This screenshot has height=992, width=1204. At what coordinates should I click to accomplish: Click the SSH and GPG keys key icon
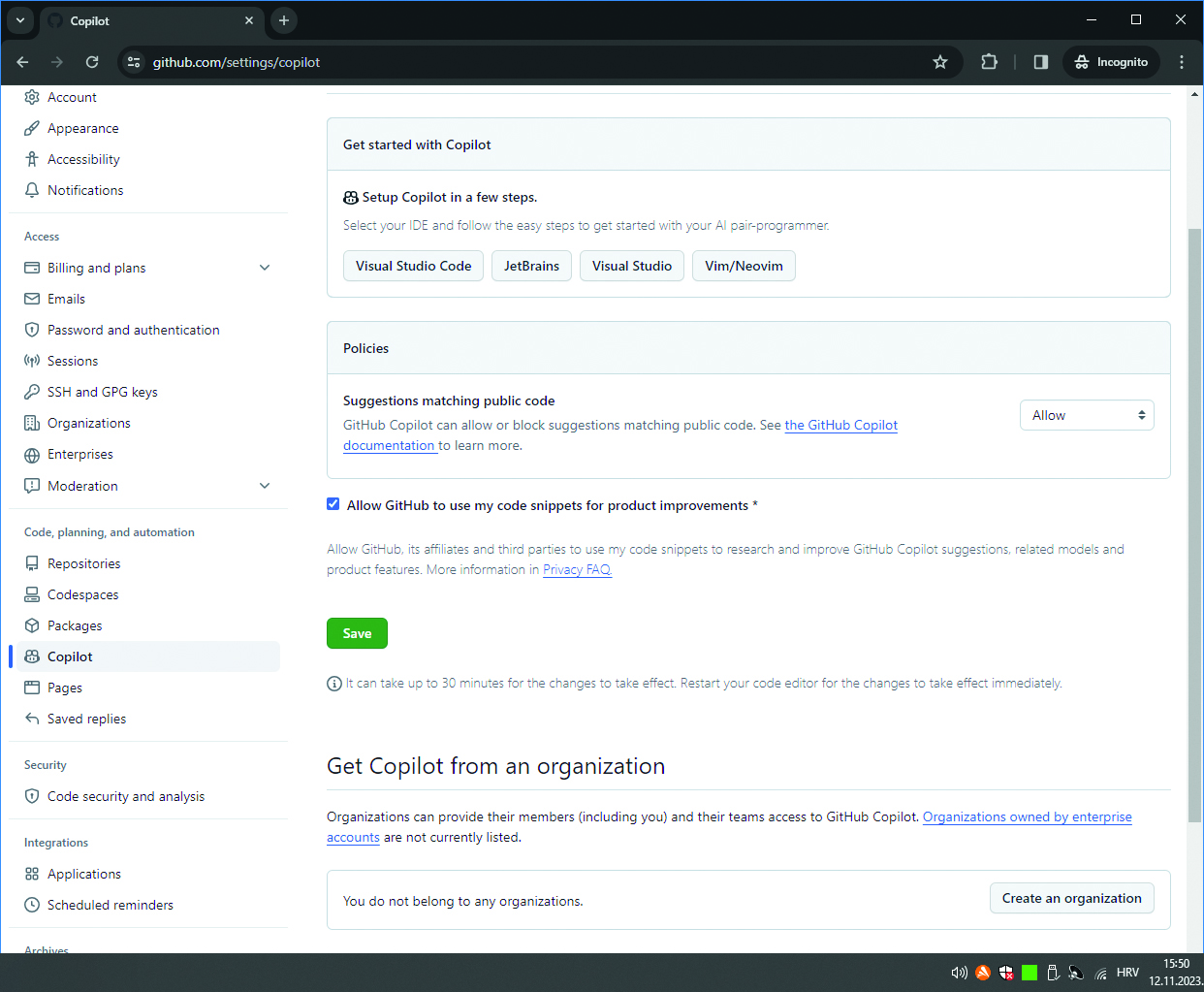32,392
